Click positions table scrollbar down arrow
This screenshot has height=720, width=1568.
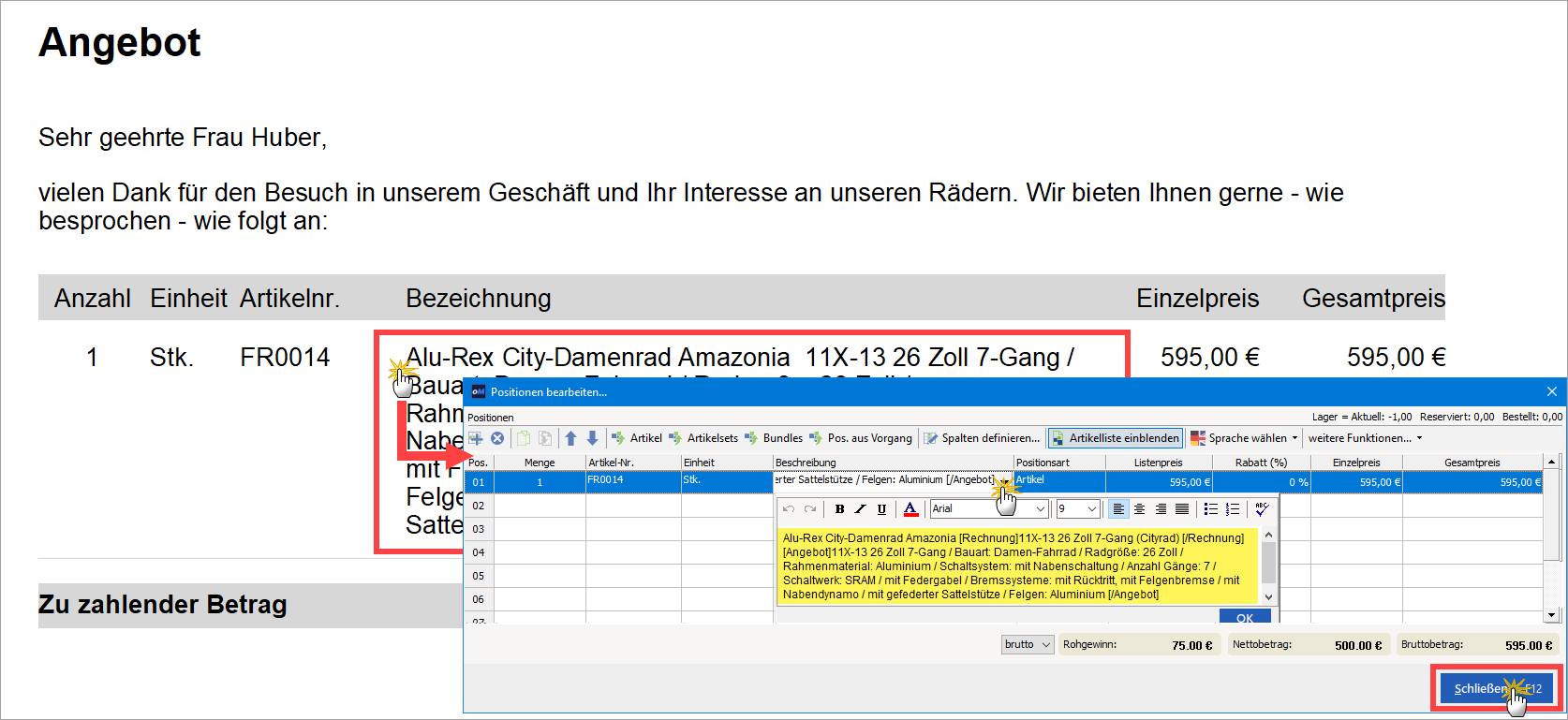tap(1551, 615)
